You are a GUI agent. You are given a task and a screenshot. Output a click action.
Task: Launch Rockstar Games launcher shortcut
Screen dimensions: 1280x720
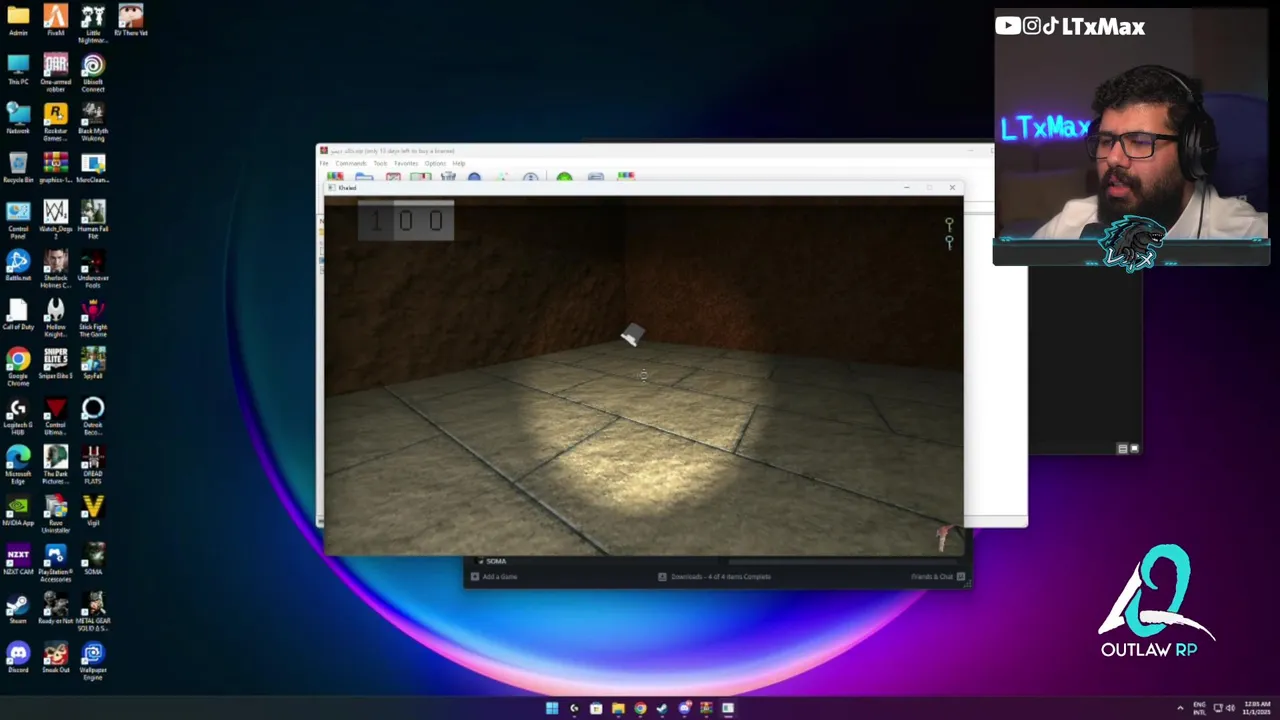[x=56, y=122]
